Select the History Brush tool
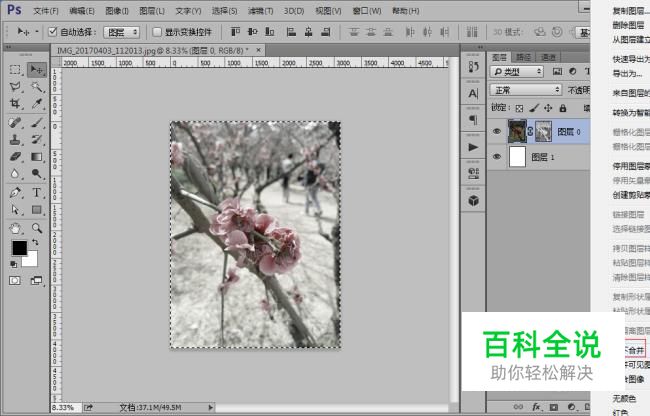 pyautogui.click(x=37, y=140)
